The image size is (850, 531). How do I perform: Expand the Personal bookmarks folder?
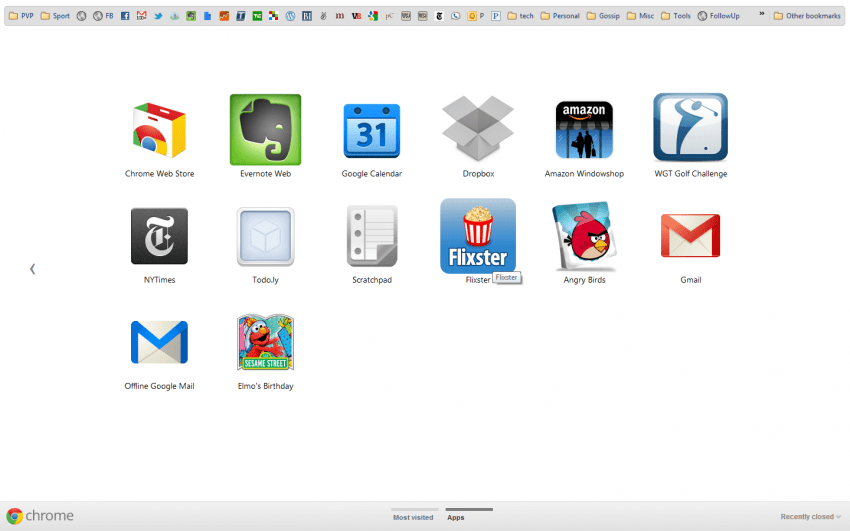(x=560, y=16)
